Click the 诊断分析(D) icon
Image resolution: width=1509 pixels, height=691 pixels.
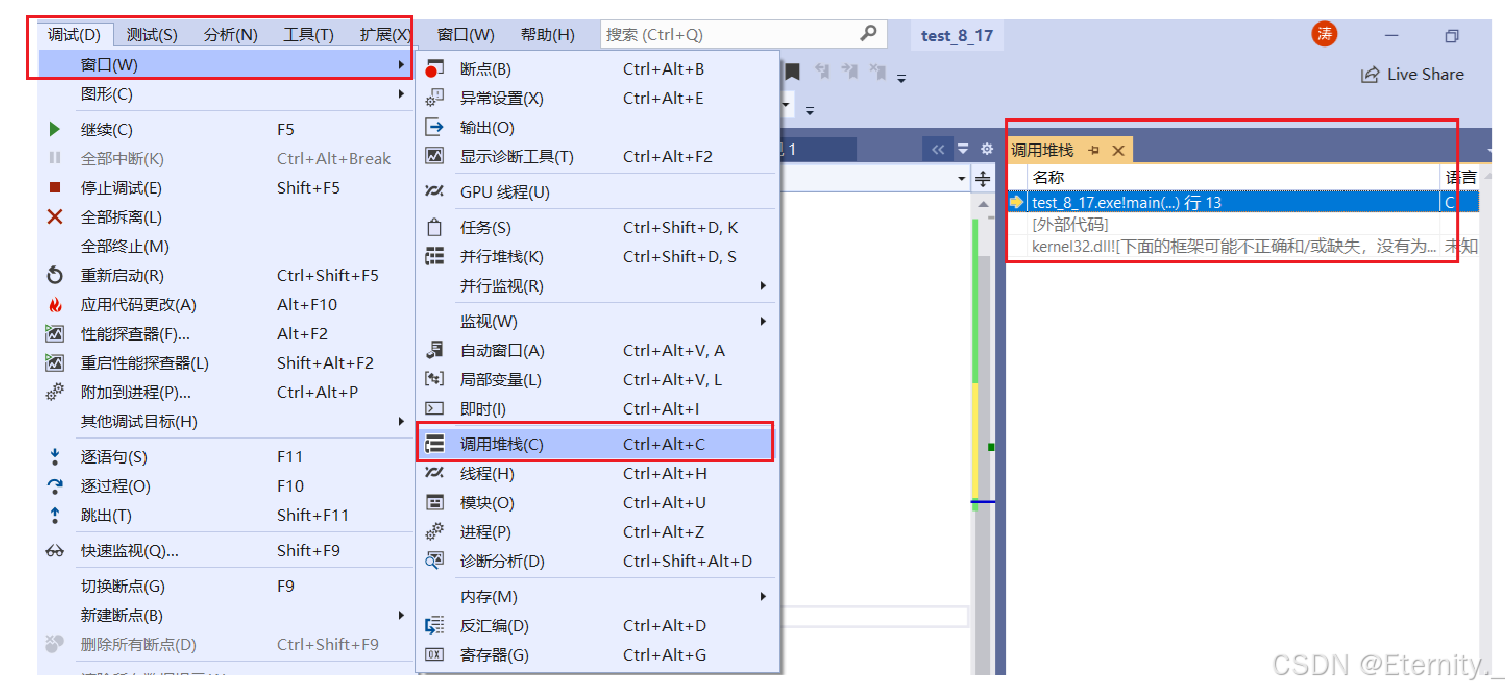(434, 561)
